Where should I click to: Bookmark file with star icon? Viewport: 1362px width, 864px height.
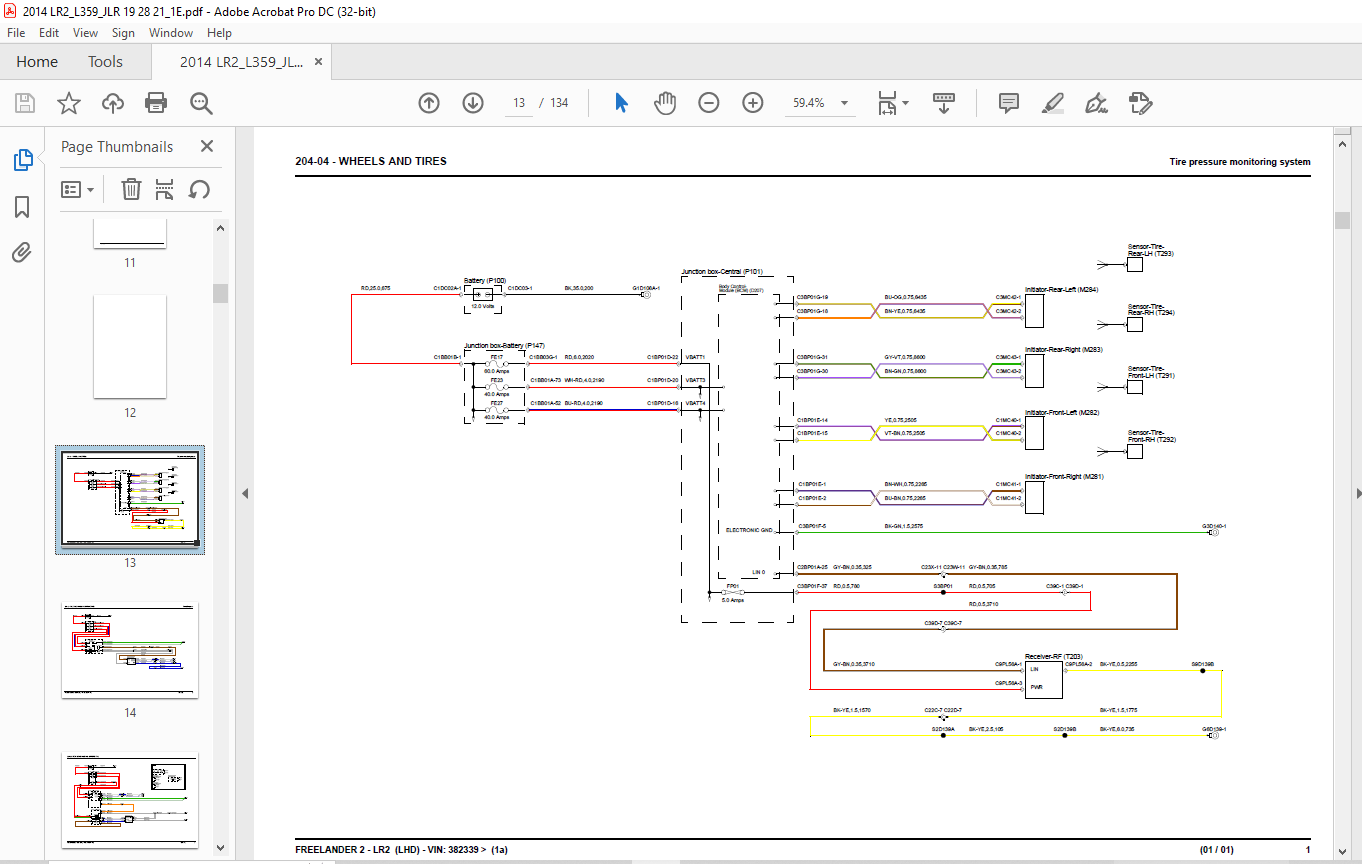click(x=68, y=103)
